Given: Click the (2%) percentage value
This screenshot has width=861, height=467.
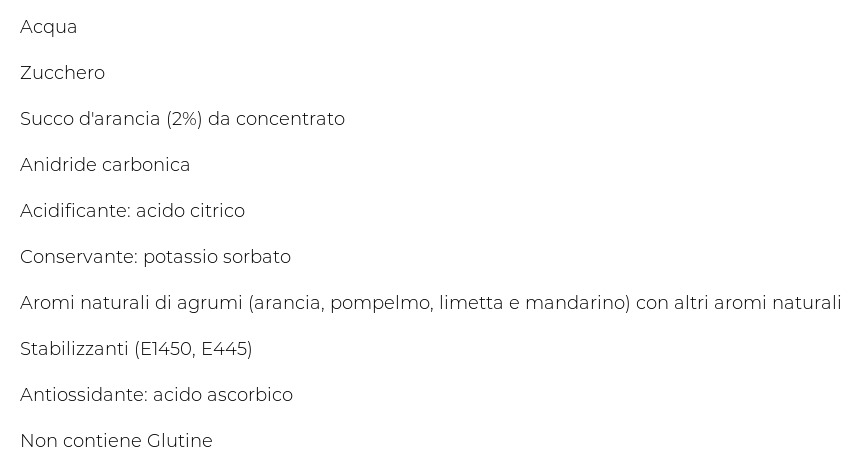Looking at the screenshot, I should 184,119.
